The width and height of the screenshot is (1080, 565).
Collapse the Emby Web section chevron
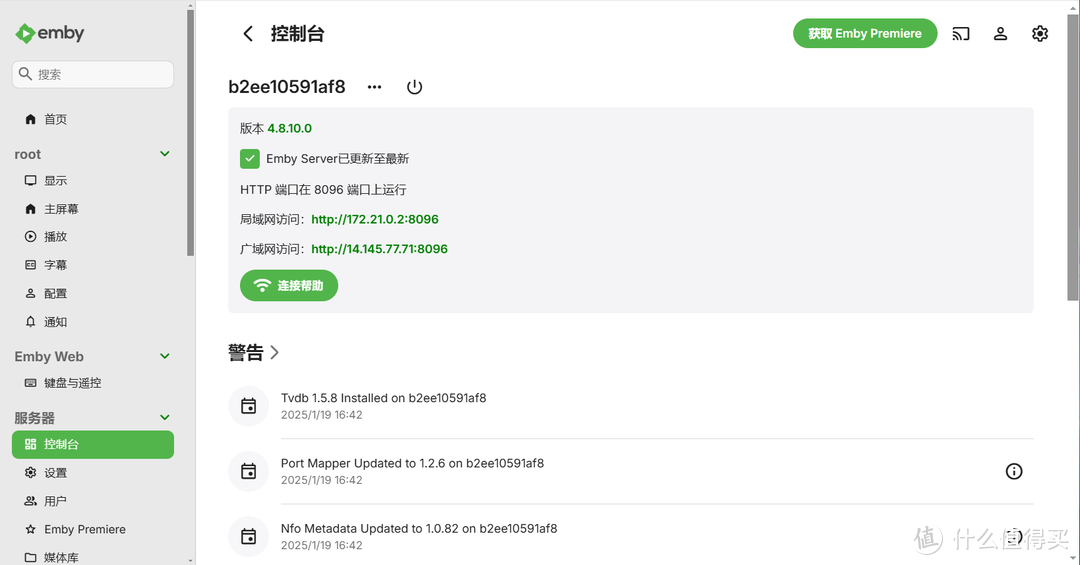165,356
